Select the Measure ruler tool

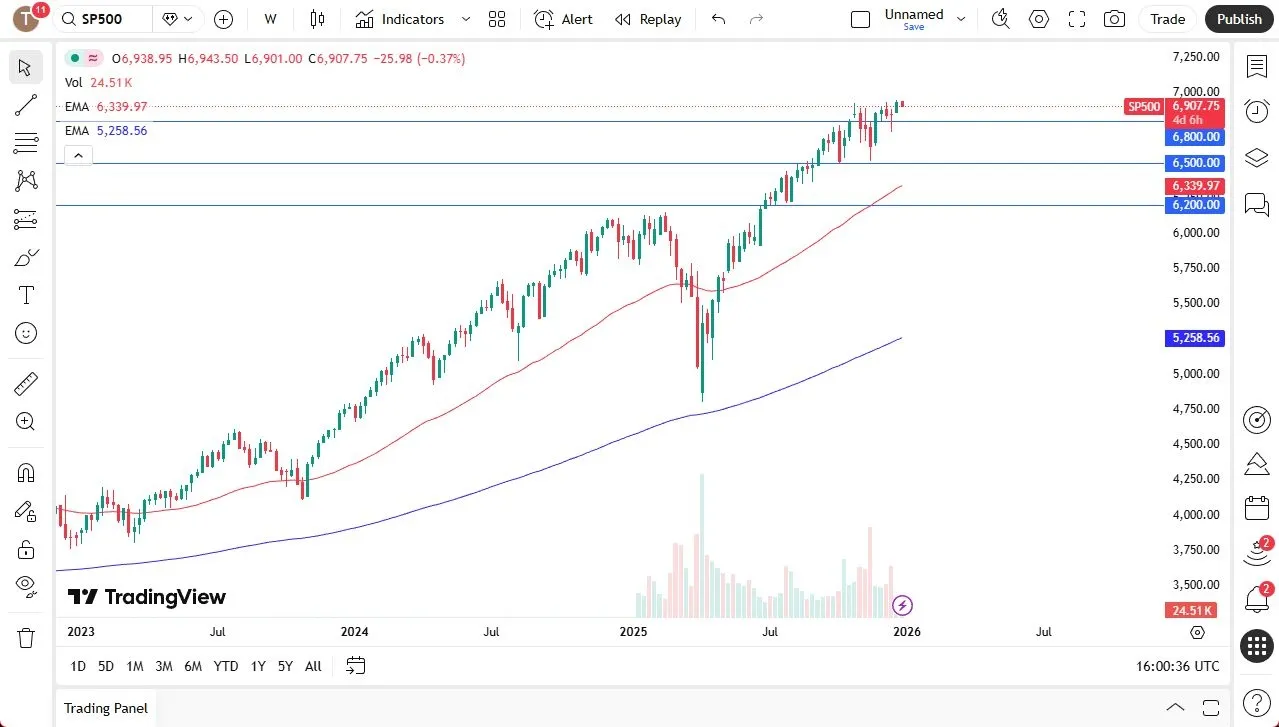click(x=25, y=383)
